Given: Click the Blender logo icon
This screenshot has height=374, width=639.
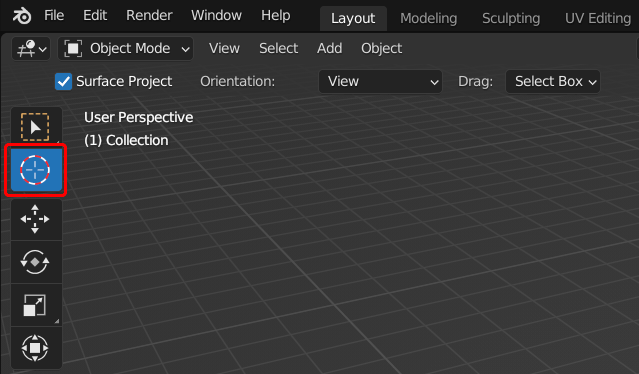Looking at the screenshot, I should point(22,16).
